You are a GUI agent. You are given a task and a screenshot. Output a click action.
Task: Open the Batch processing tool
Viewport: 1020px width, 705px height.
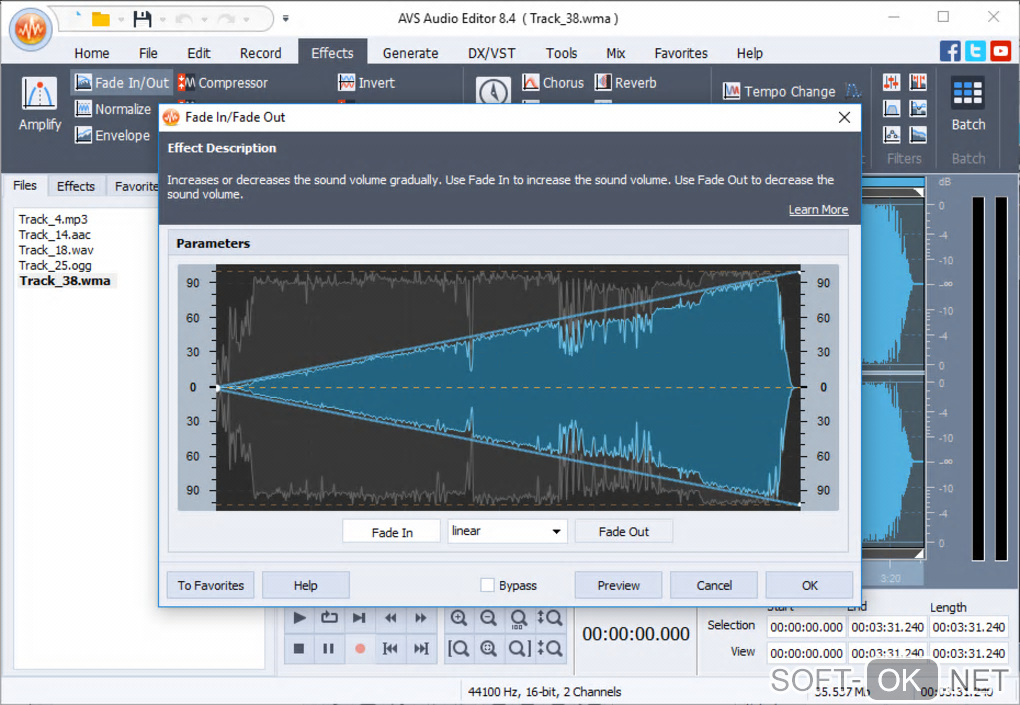point(967,103)
